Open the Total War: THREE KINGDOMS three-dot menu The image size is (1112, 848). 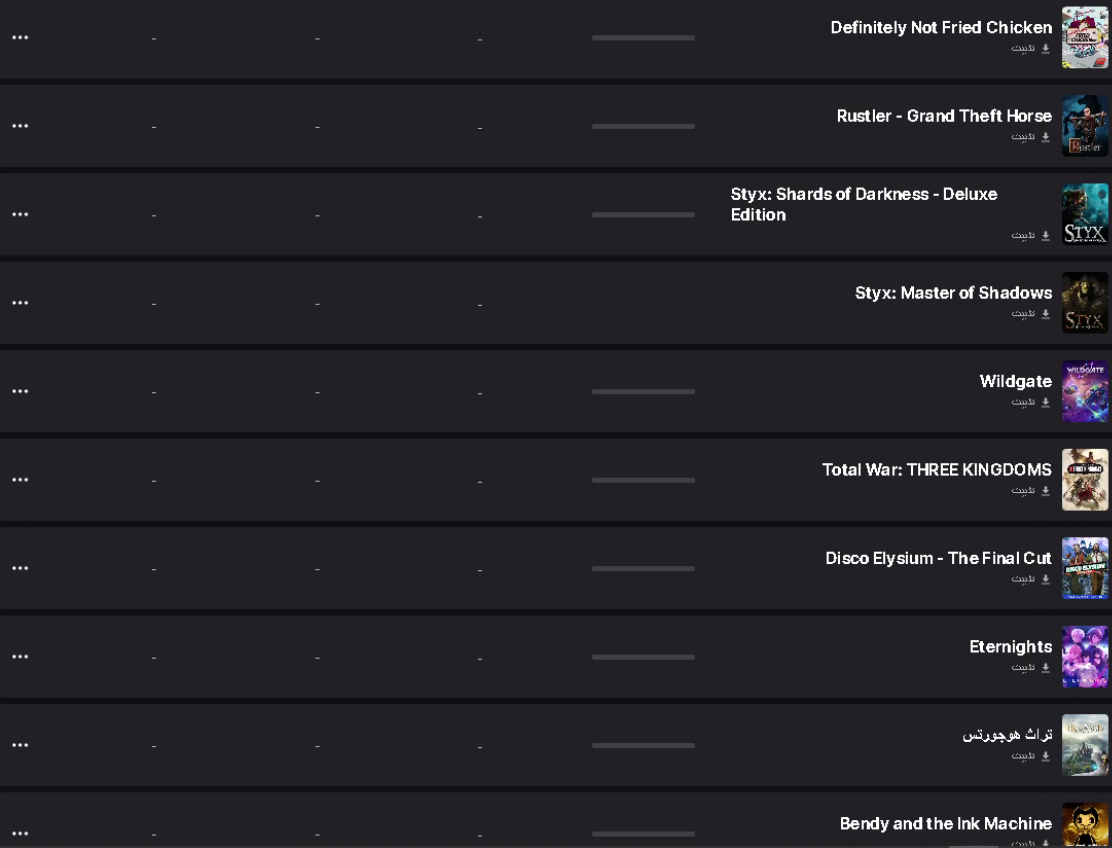[x=20, y=480]
